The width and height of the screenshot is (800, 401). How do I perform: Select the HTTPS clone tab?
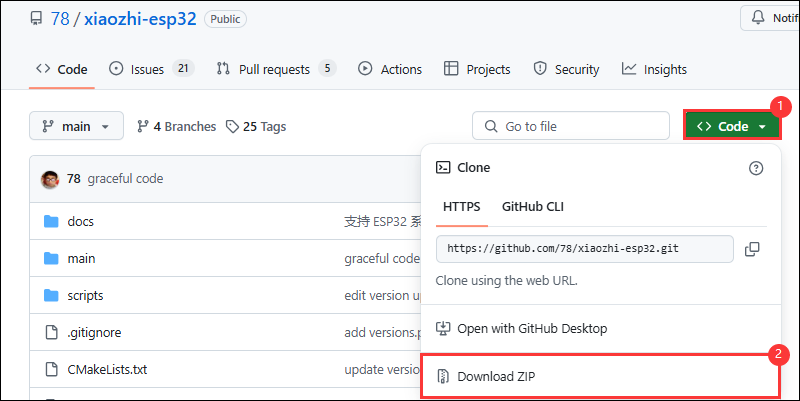click(461, 207)
